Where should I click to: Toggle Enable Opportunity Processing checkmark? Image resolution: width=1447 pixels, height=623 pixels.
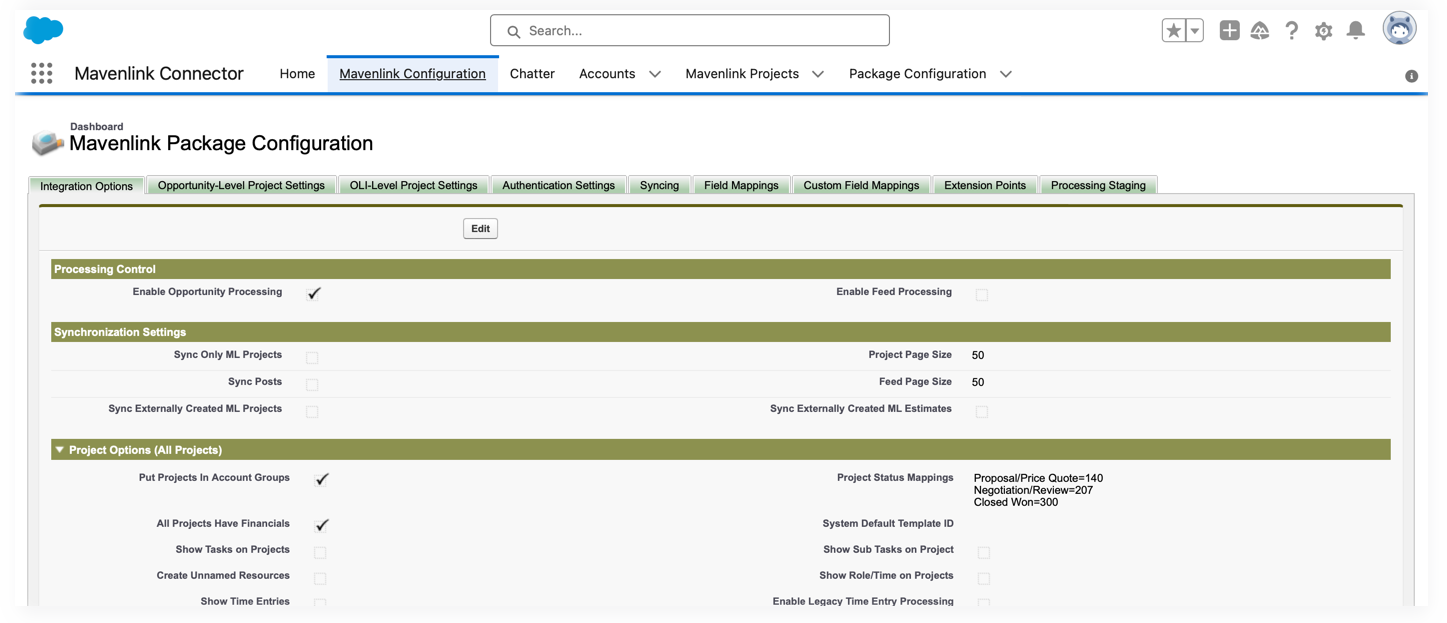(x=314, y=293)
